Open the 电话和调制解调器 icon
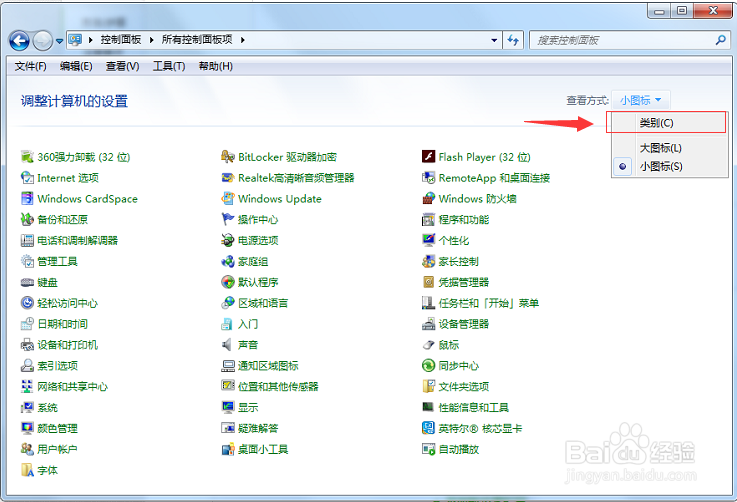The height and width of the screenshot is (502, 737). (x=27, y=240)
